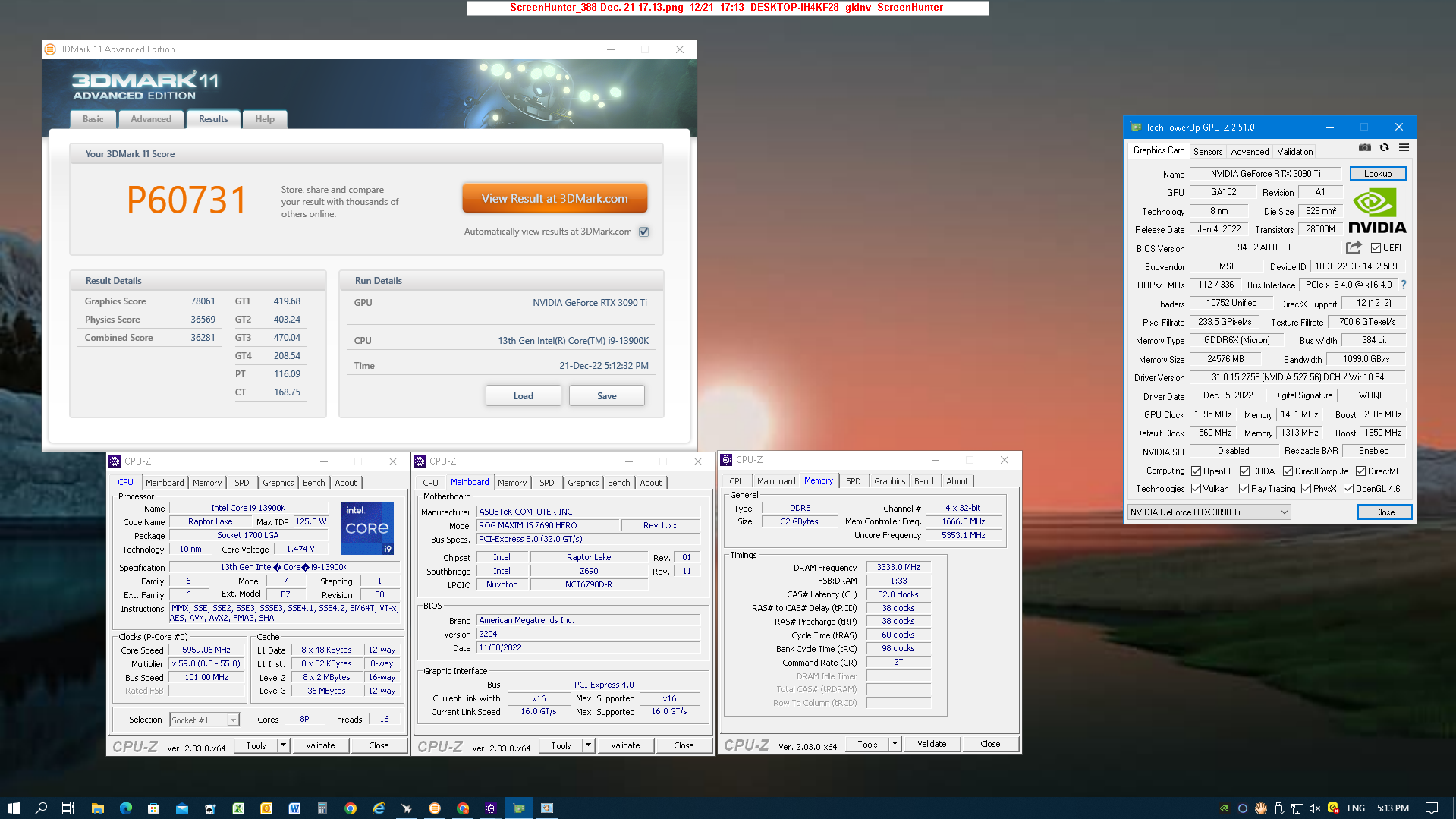Screen dimensions: 1456x819
Task: Open taskbar Search
Action: (x=41, y=808)
